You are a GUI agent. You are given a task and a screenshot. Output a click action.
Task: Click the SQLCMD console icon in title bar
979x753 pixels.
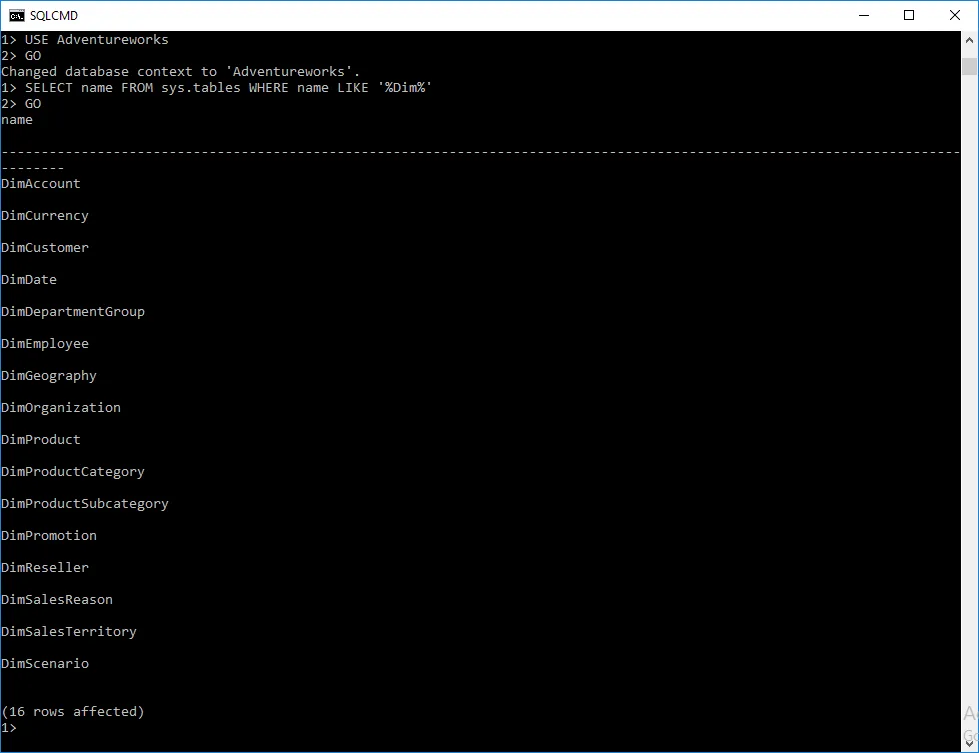click(x=17, y=15)
